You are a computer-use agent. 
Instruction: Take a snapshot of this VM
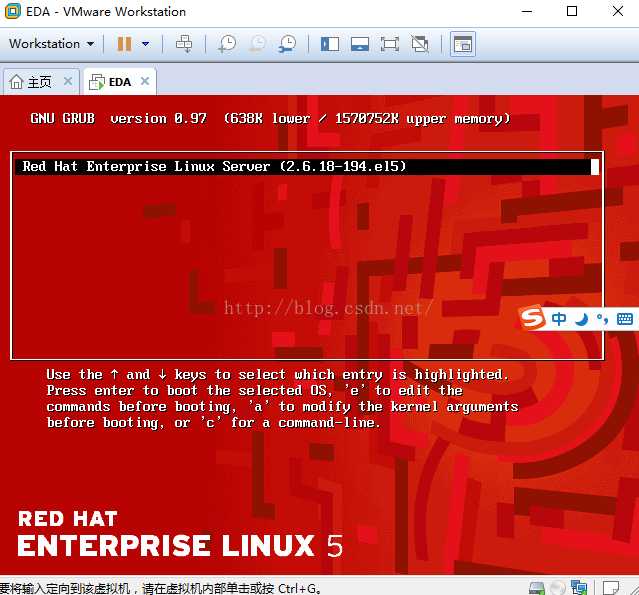[227, 44]
